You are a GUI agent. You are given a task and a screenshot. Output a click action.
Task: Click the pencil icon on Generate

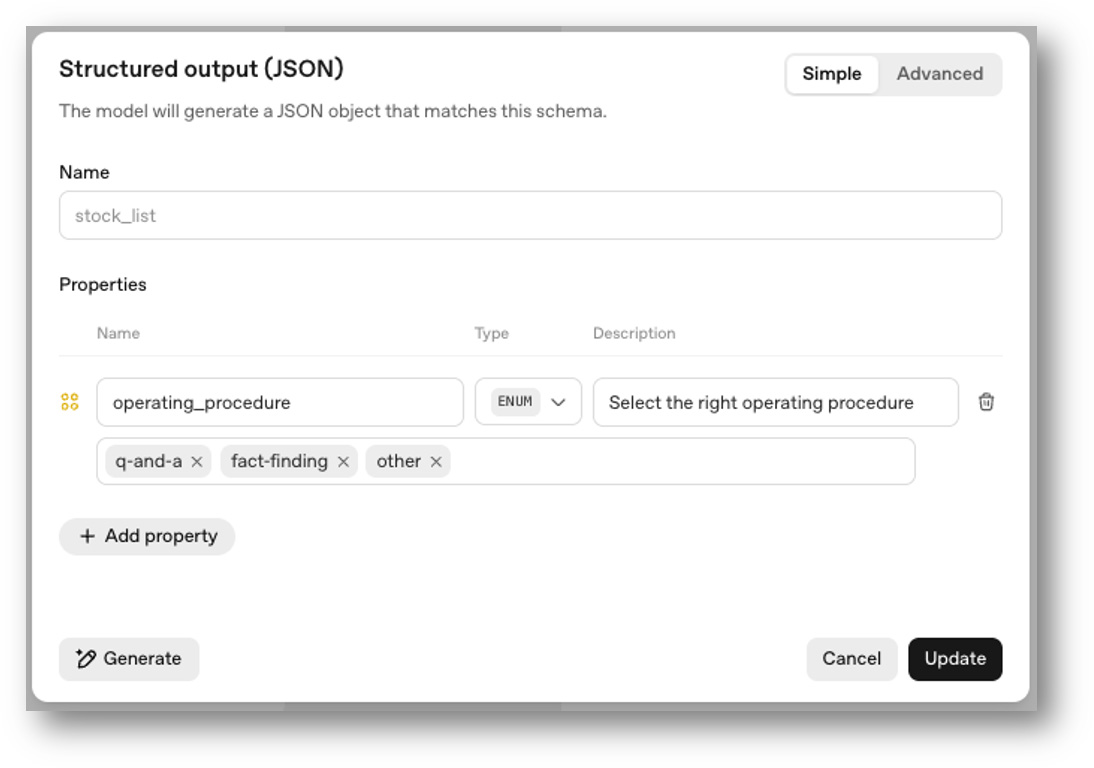(86, 659)
